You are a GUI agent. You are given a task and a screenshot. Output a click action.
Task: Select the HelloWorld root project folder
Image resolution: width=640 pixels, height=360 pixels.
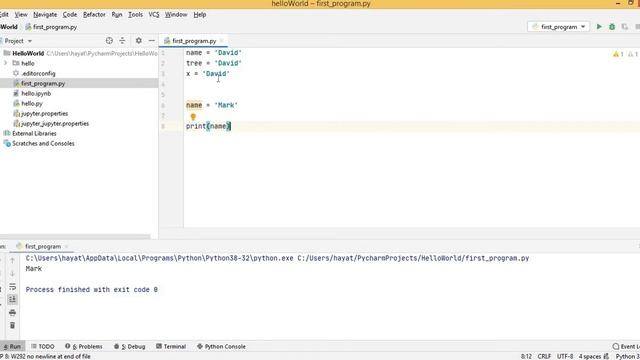28,53
